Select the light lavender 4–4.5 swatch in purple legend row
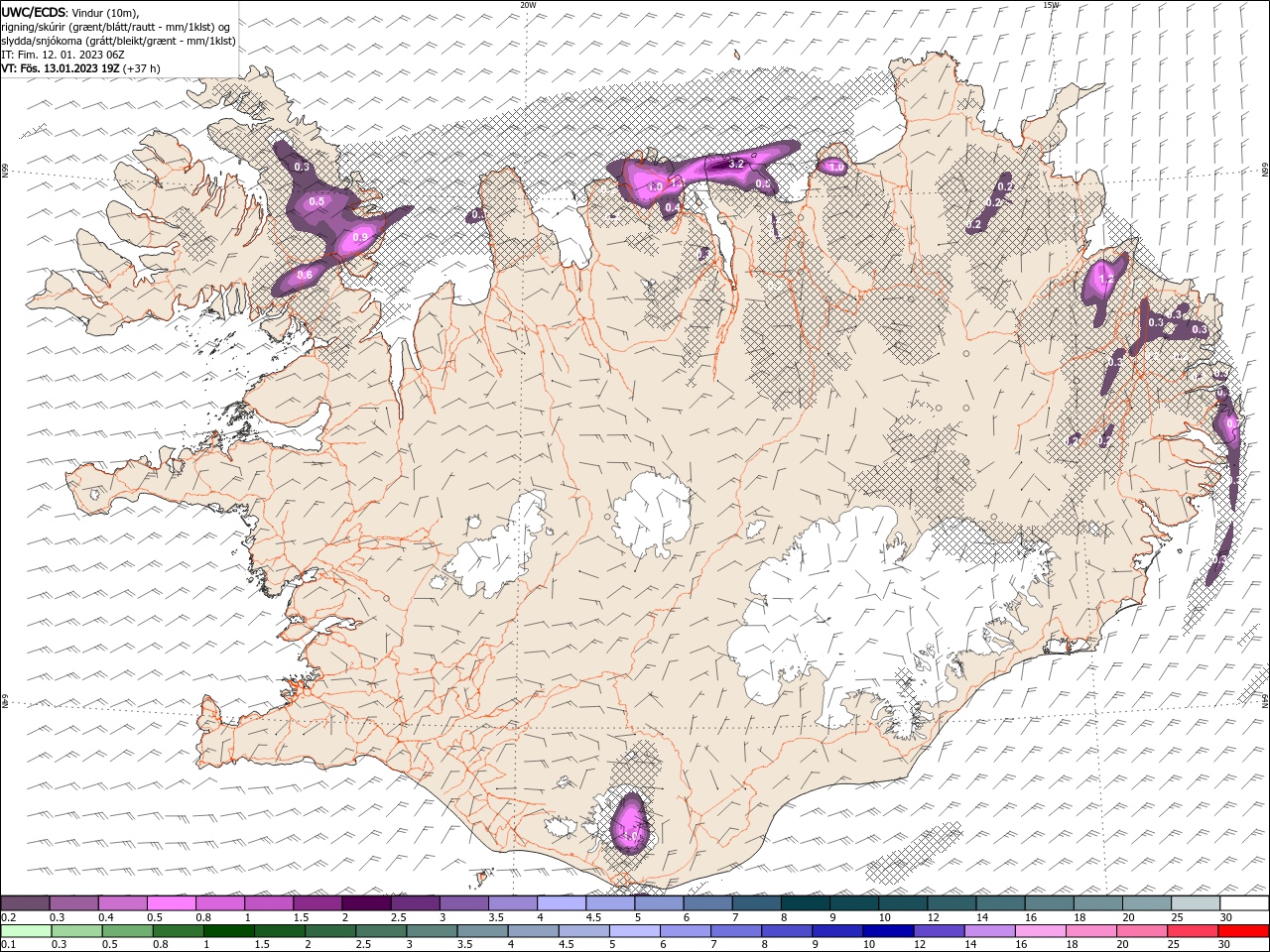This screenshot has width=1270, height=952. [561, 903]
